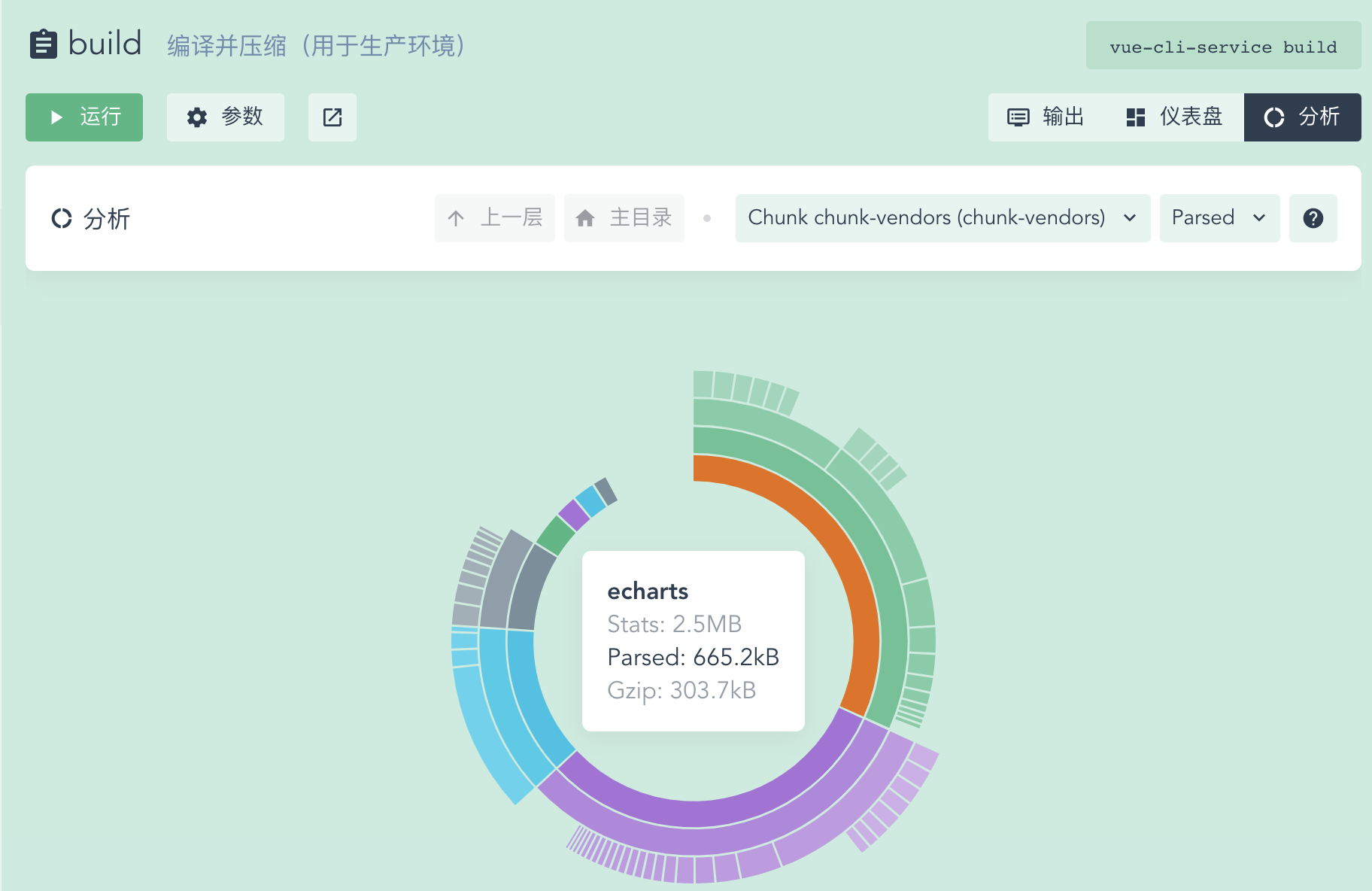Open the Chunk chunk-vendors dropdown
Viewport: 1372px width, 891px height.
click(x=943, y=218)
